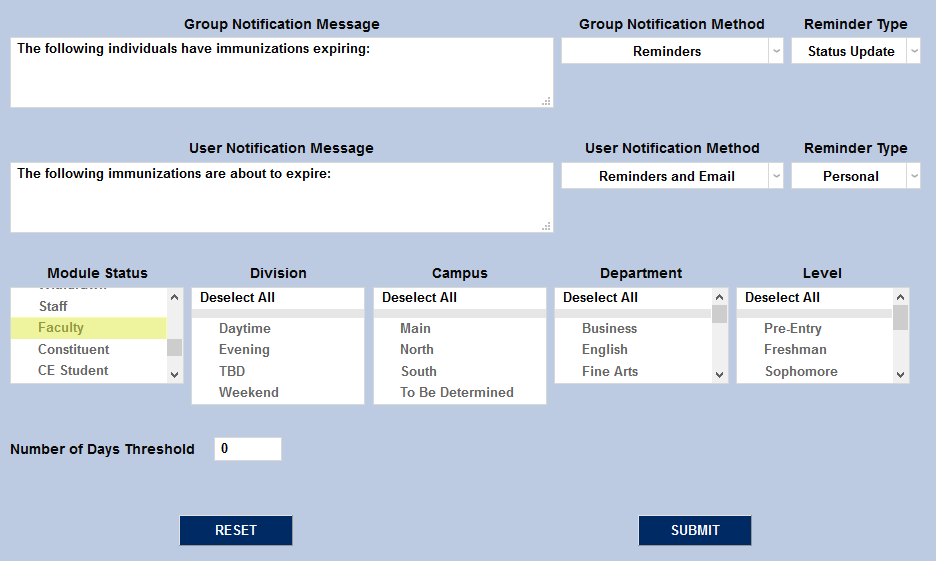Select TBD division
The width and height of the screenshot is (936, 561).
(x=278, y=371)
